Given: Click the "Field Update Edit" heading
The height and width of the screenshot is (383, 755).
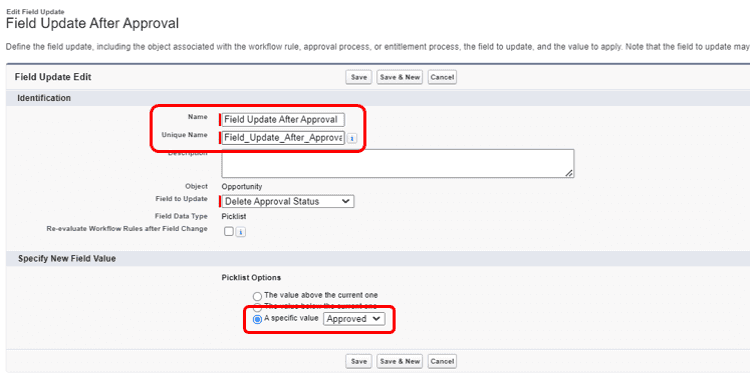Looking at the screenshot, I should point(53,77).
